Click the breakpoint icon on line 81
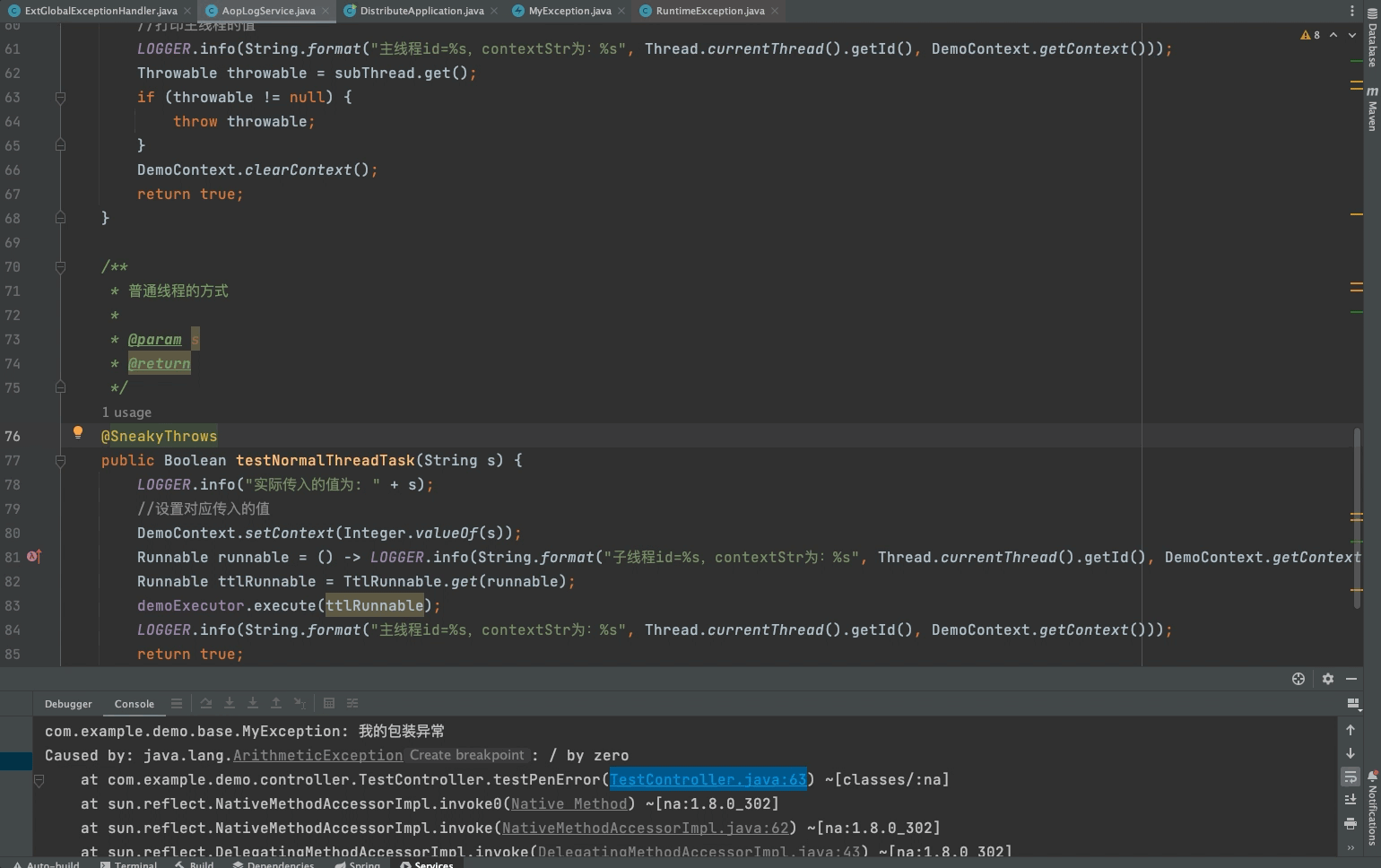The height and width of the screenshot is (868, 1381). point(34,557)
